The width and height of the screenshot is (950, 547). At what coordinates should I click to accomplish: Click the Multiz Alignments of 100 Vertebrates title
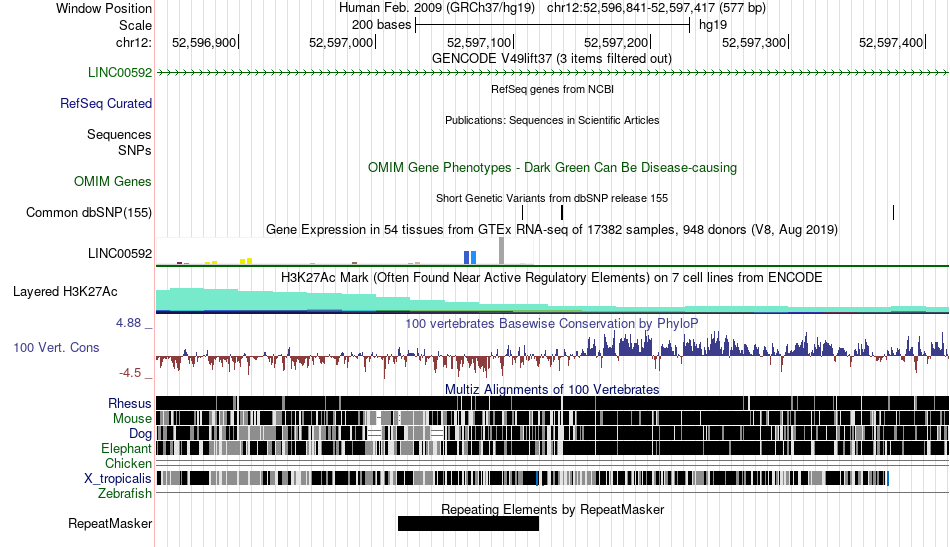click(x=552, y=390)
